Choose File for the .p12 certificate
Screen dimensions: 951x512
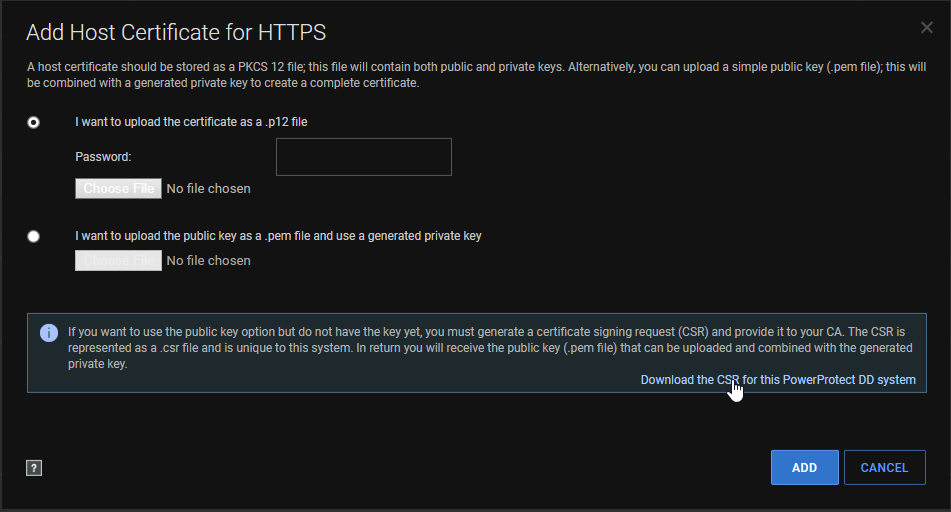[118, 189]
